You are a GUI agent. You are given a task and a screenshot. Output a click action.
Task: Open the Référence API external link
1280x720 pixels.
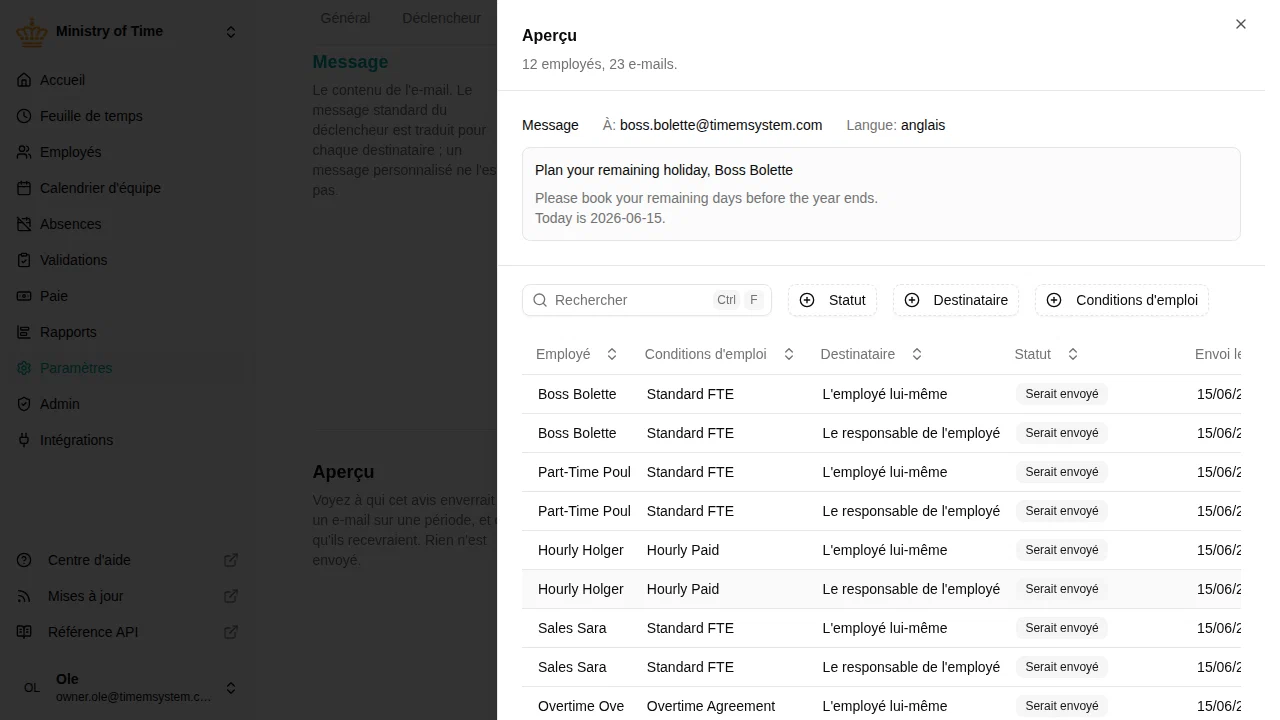click(231, 632)
